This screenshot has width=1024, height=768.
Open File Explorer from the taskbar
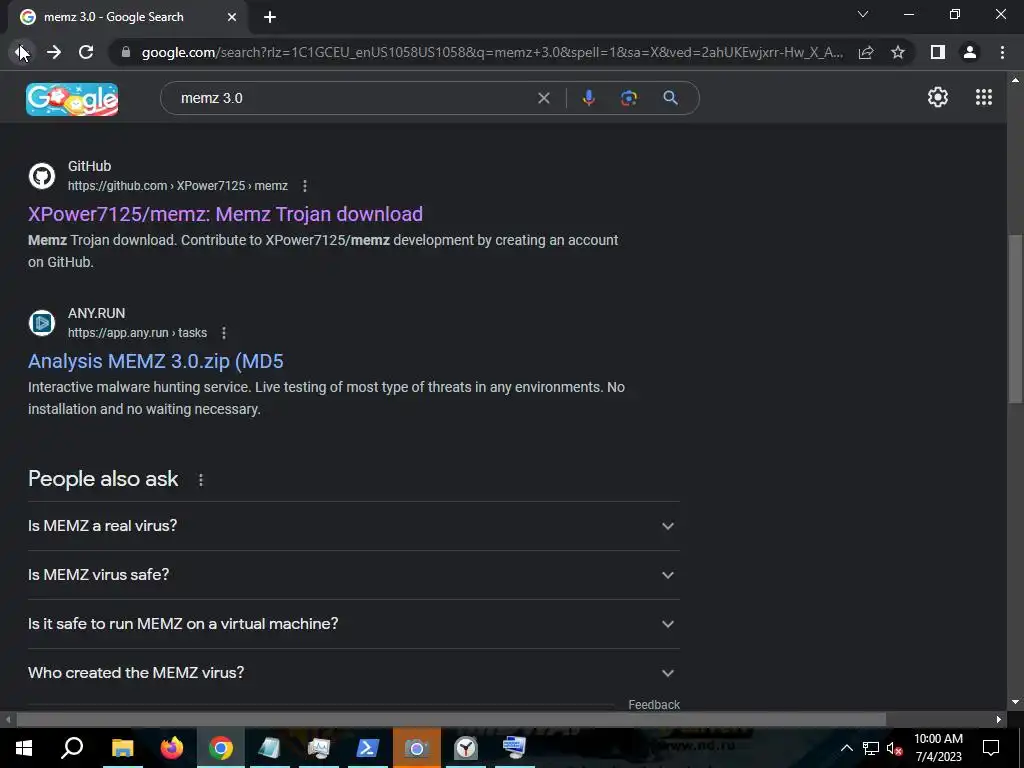122,748
